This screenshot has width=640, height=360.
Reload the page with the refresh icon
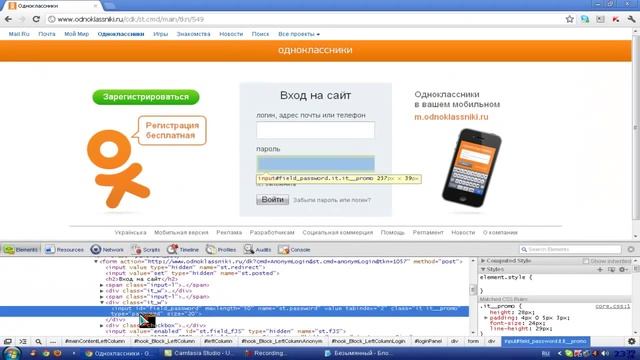point(36,19)
